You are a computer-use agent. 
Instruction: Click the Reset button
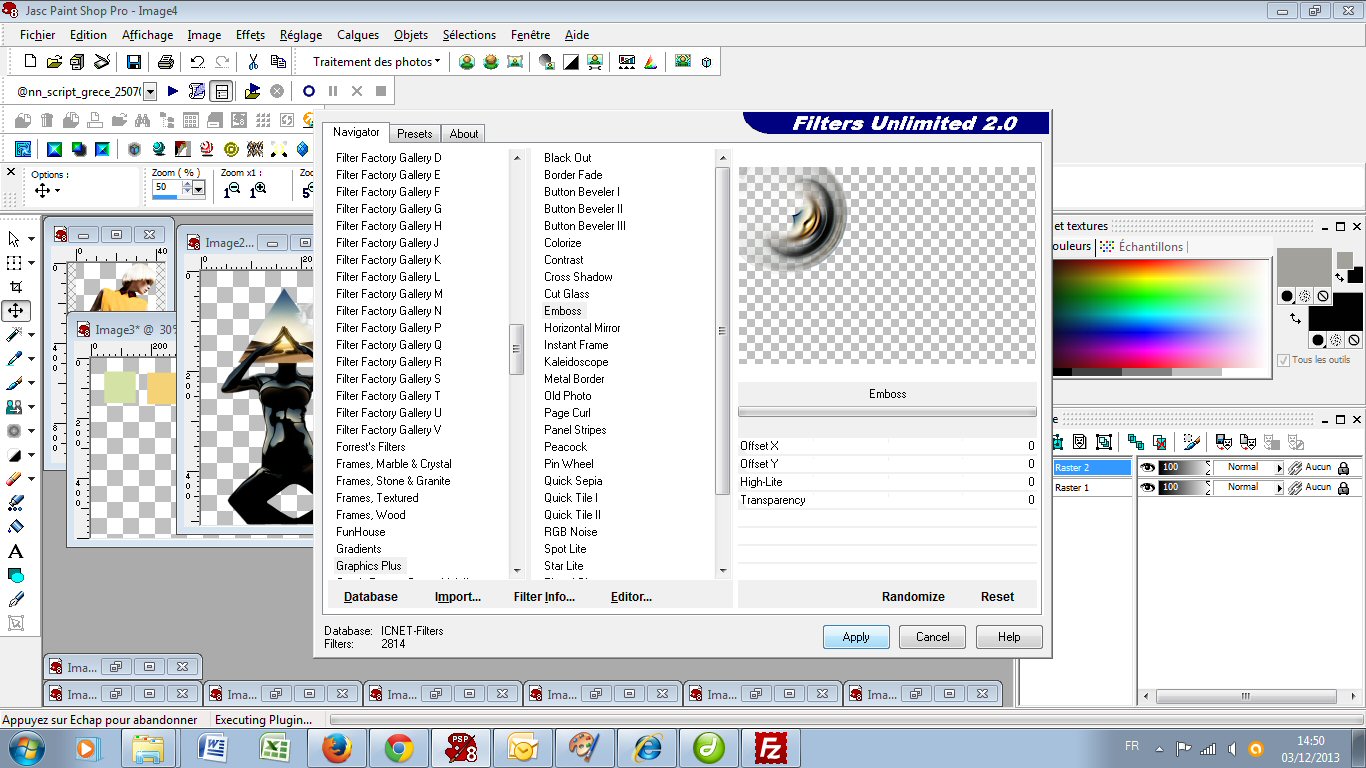[997, 597]
